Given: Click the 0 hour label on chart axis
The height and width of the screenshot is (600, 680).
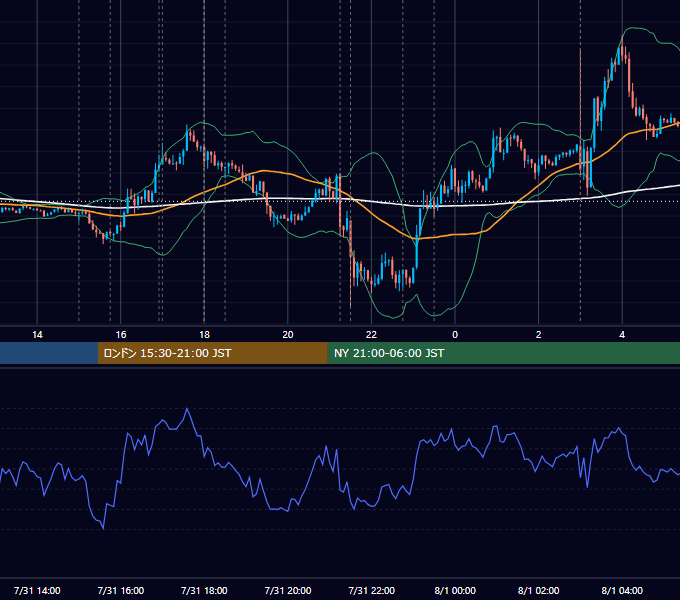Looking at the screenshot, I should [455, 335].
